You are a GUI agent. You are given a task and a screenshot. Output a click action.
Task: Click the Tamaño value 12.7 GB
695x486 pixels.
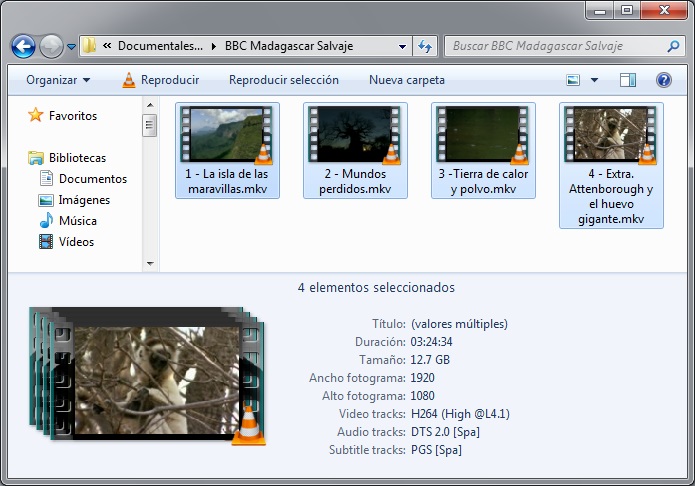(x=430, y=360)
